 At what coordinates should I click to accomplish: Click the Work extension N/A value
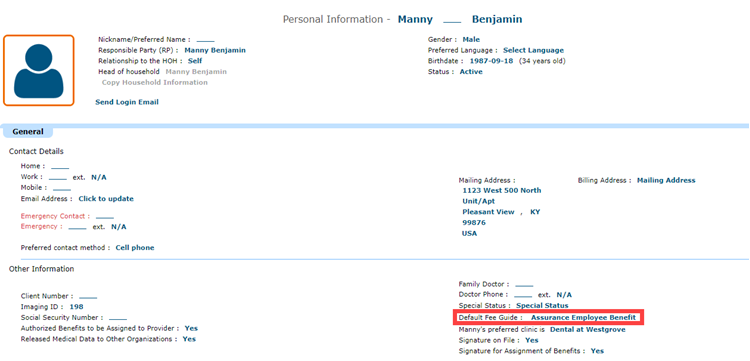(99, 177)
